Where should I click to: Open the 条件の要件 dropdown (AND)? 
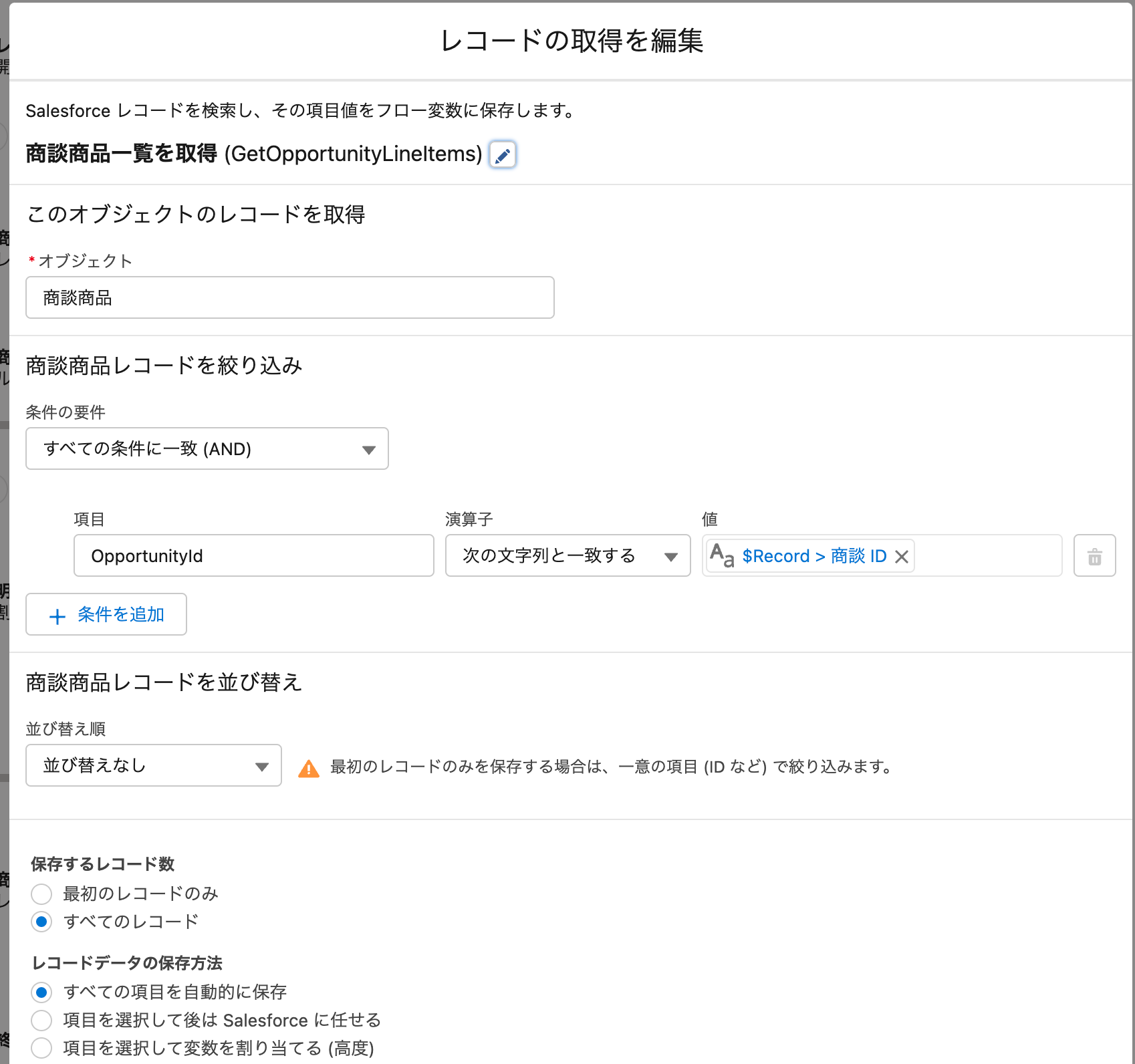point(207,448)
